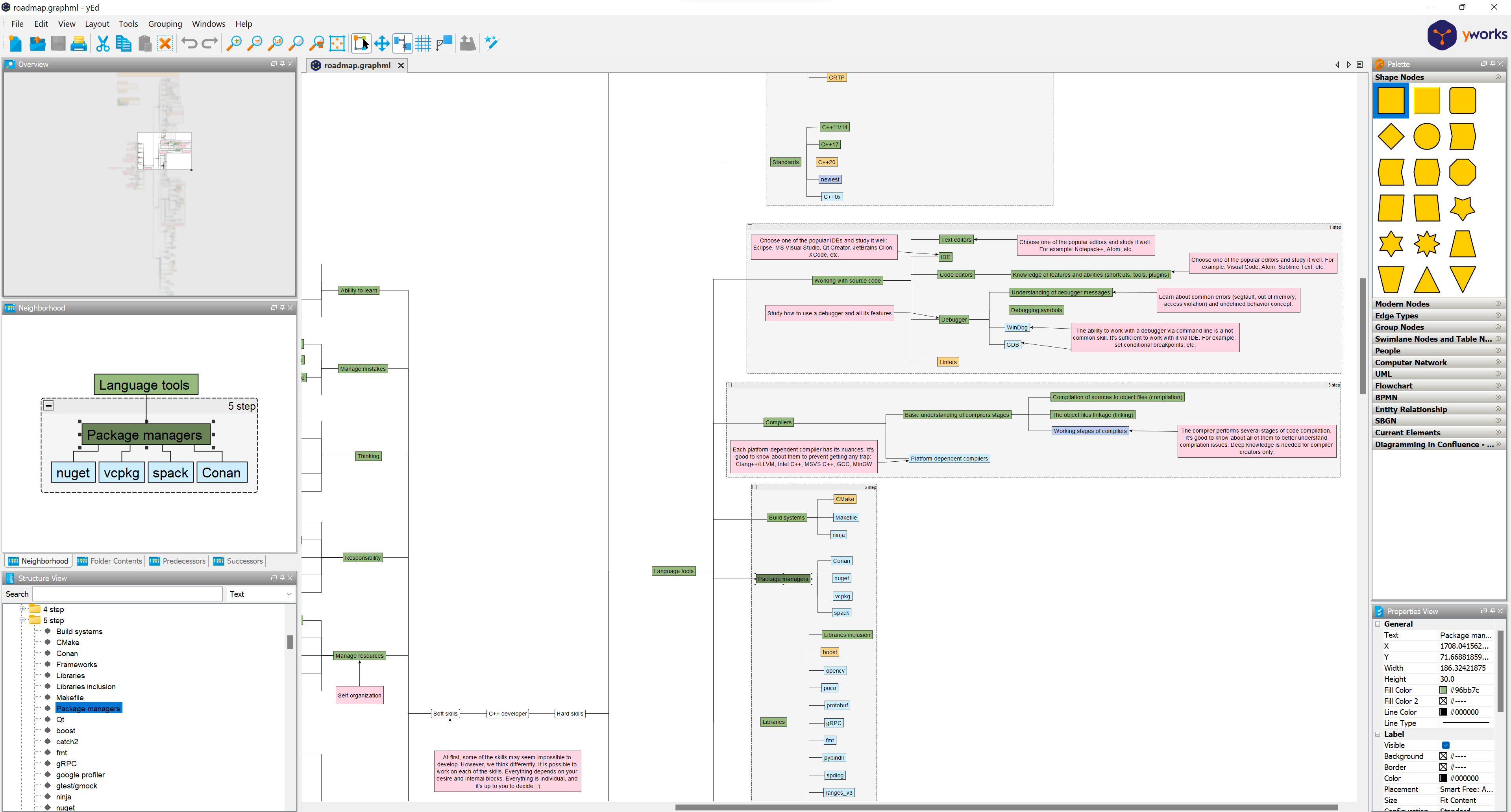Click the Delete (orange X) toolbar icon

(x=165, y=43)
